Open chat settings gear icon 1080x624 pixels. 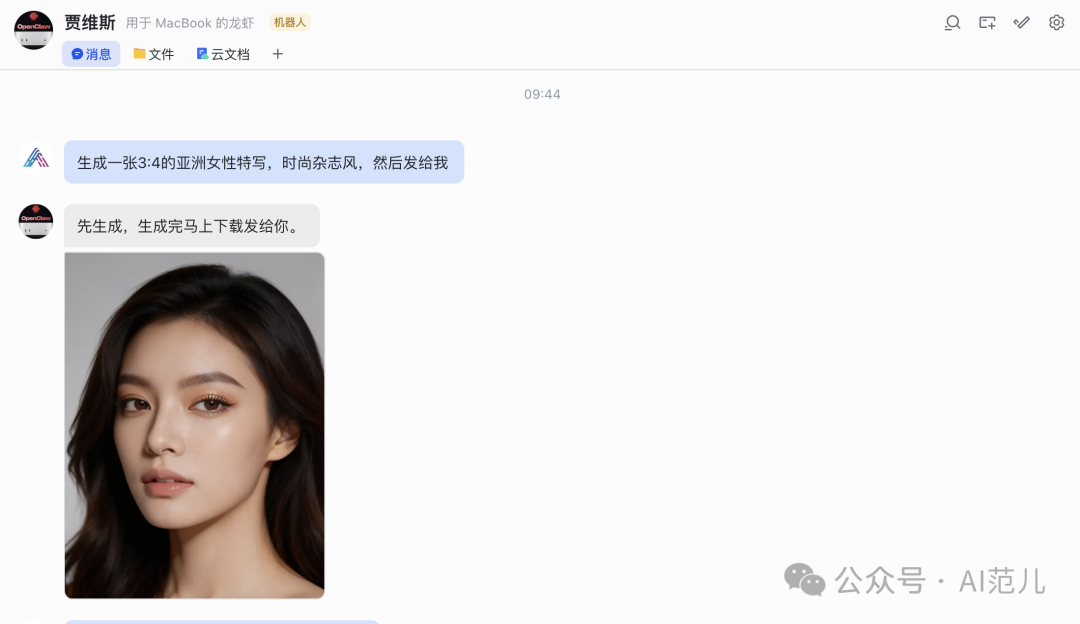pos(1056,23)
